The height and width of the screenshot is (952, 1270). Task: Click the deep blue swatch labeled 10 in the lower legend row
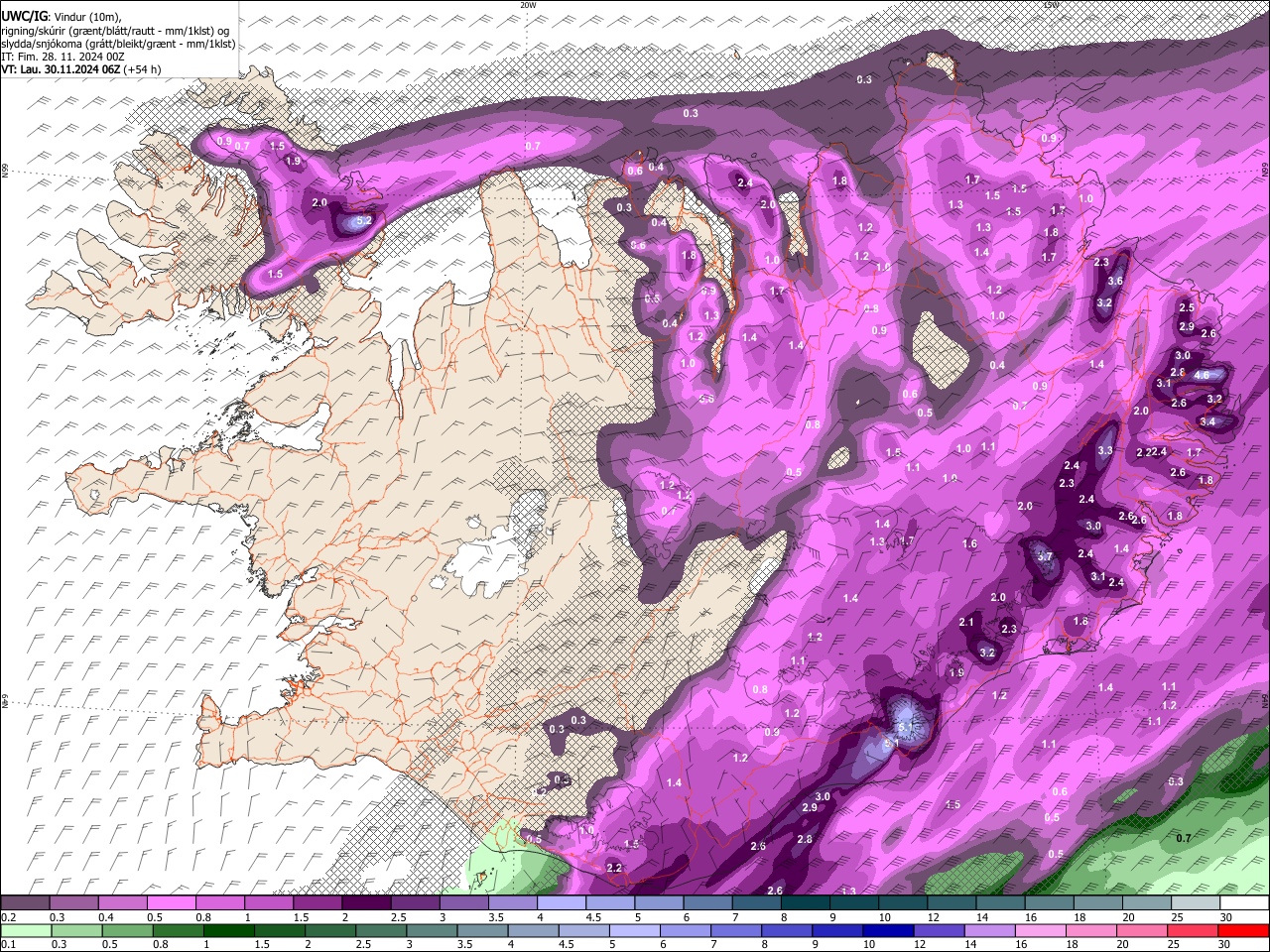pyautogui.click(x=889, y=931)
